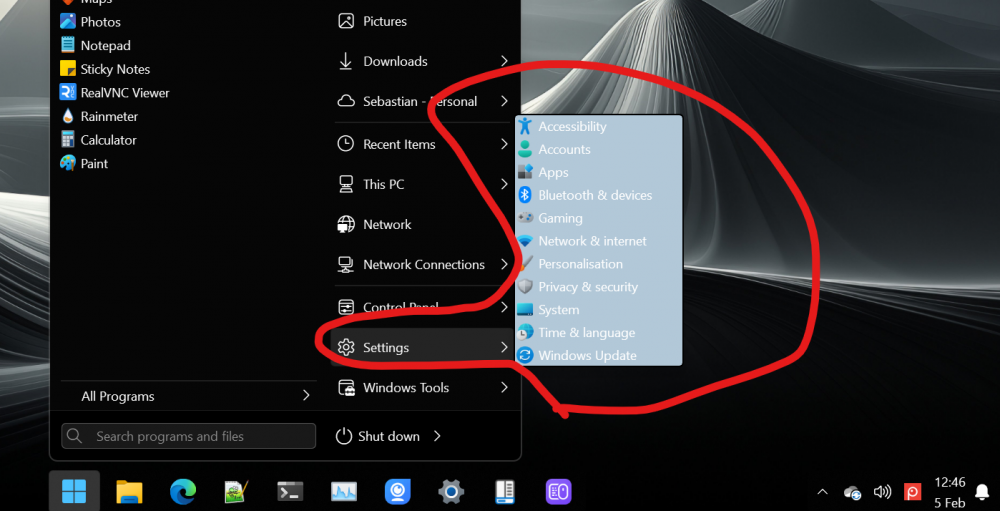Open Accessibility settings from the submenu
Image resolution: width=1000 pixels, height=511 pixels.
click(x=572, y=126)
